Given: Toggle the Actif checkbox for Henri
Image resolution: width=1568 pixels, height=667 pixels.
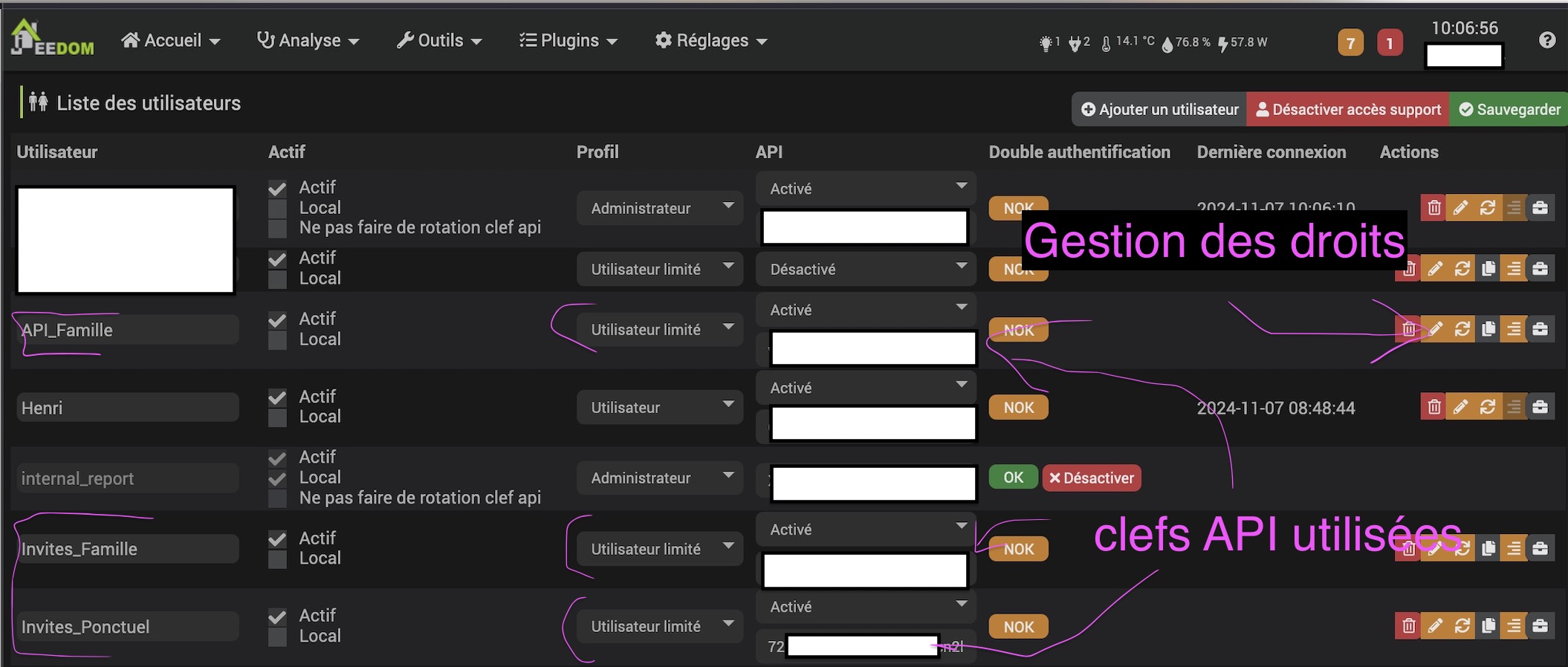Looking at the screenshot, I should click(x=277, y=397).
